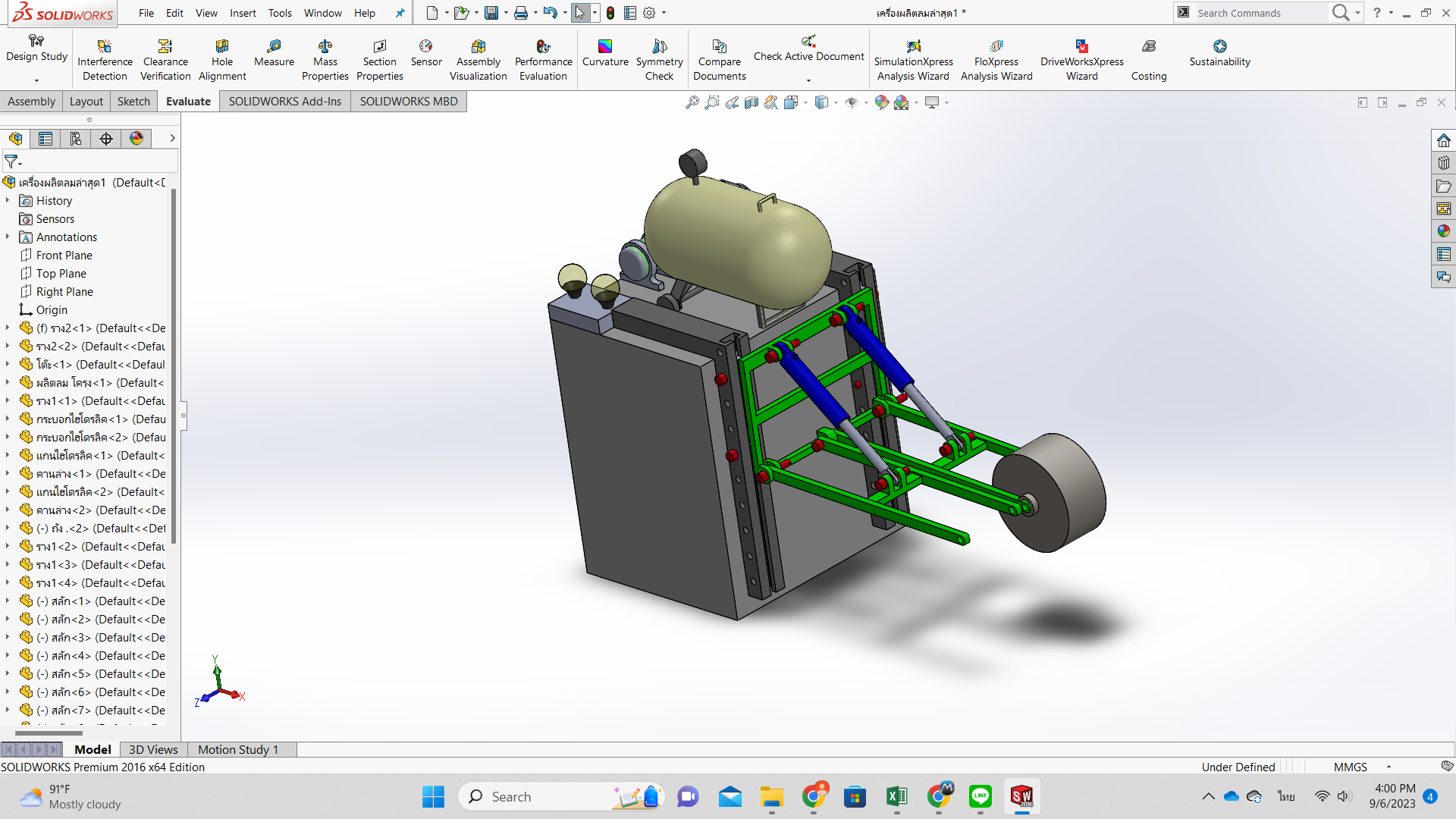The image size is (1456, 819).
Task: Run the Performance Evaluation tool
Action: point(543,61)
